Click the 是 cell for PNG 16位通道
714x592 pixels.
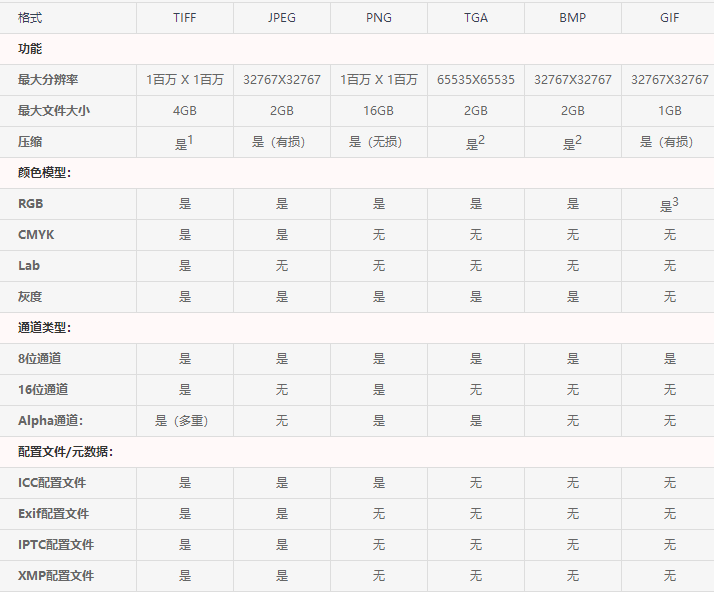tap(378, 389)
